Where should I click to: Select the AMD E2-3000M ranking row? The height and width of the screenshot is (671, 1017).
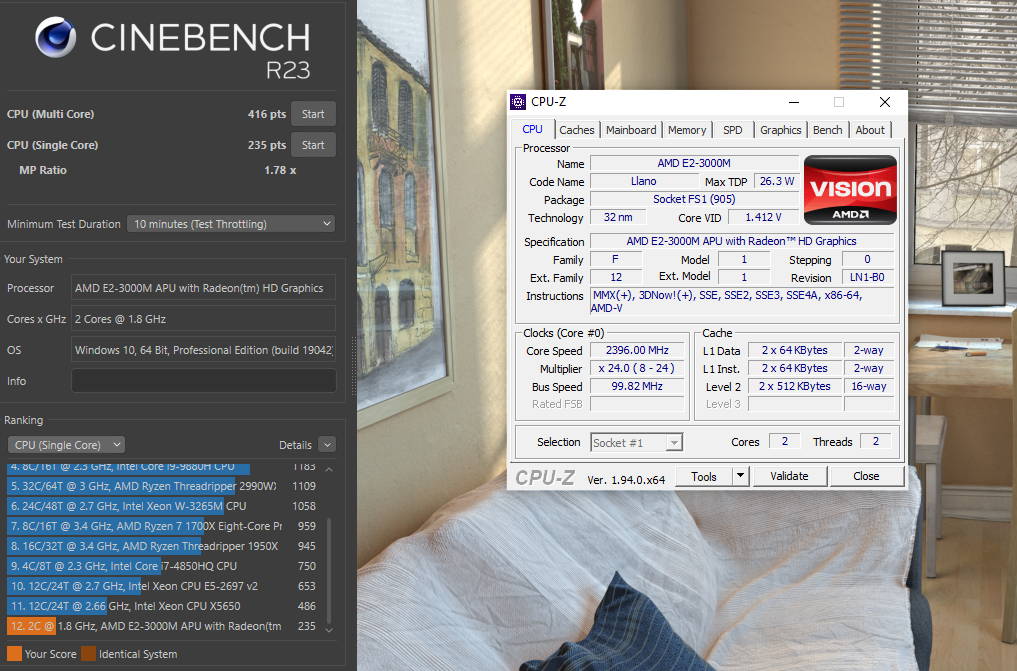tap(162, 626)
